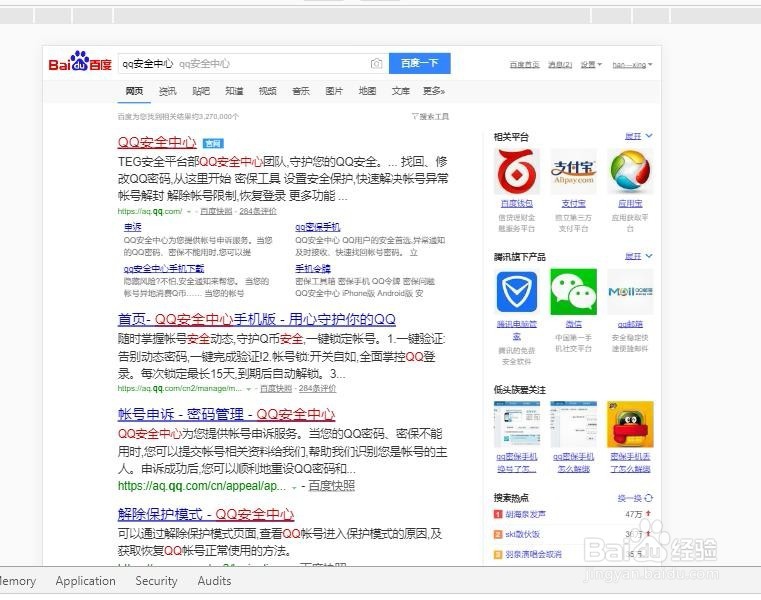Expand 相关平台 section with 展开
Image resolution: width=761 pixels, height=600 pixels.
(x=638, y=136)
